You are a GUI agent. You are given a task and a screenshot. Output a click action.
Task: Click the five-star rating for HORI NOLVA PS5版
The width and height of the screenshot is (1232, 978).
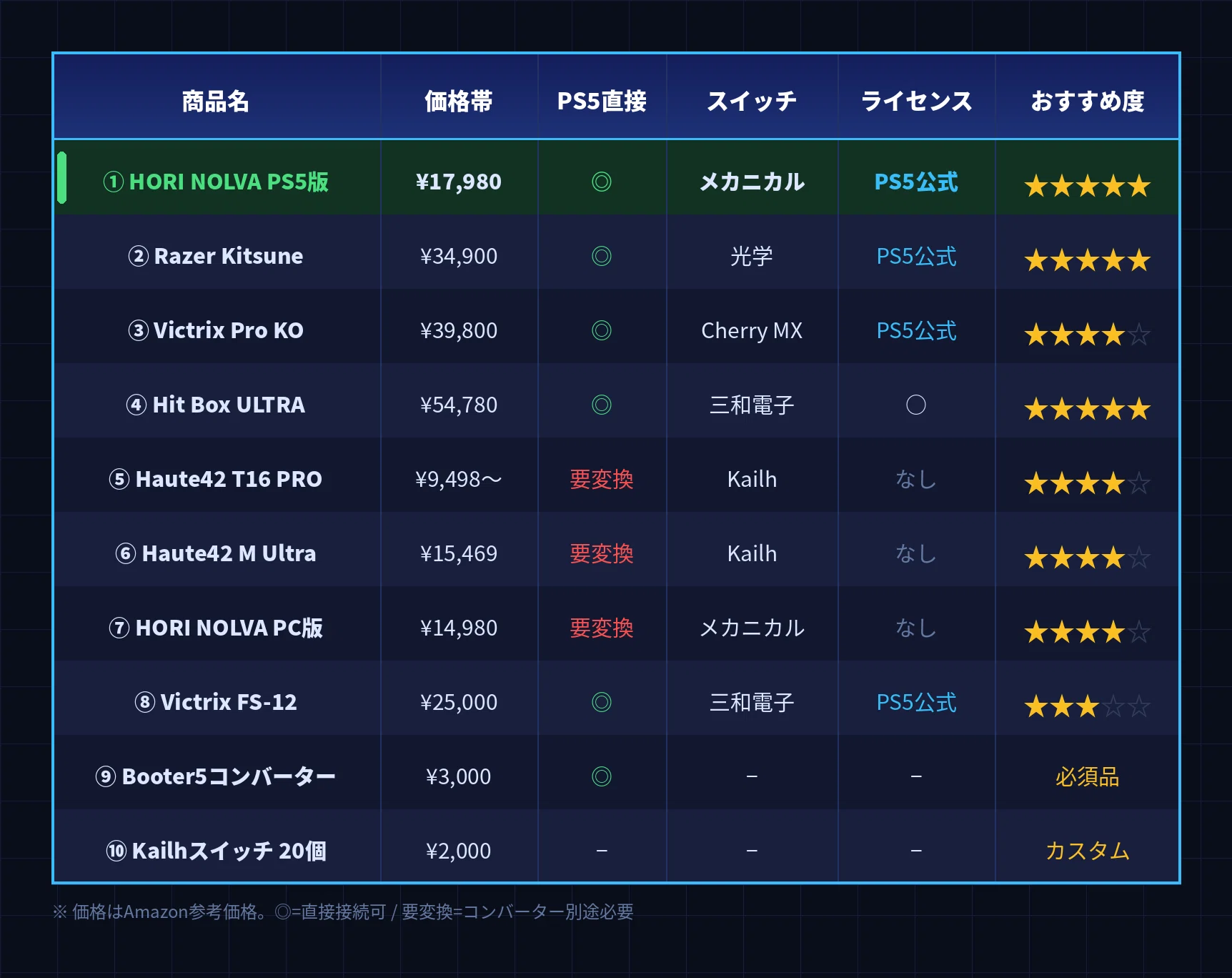pos(1087,186)
